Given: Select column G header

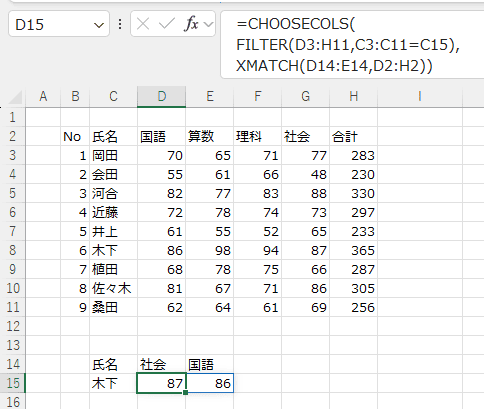Looking at the screenshot, I should (306, 97).
